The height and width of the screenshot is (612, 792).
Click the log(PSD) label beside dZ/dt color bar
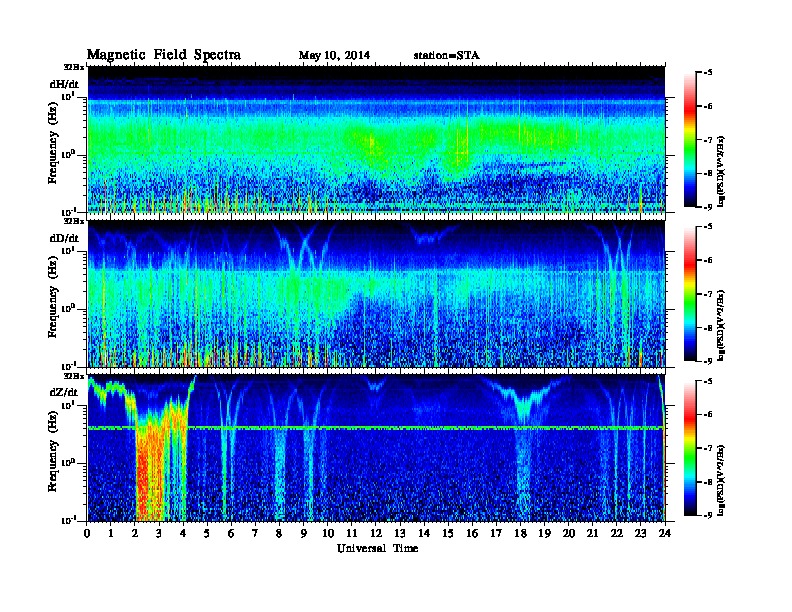coord(721,480)
